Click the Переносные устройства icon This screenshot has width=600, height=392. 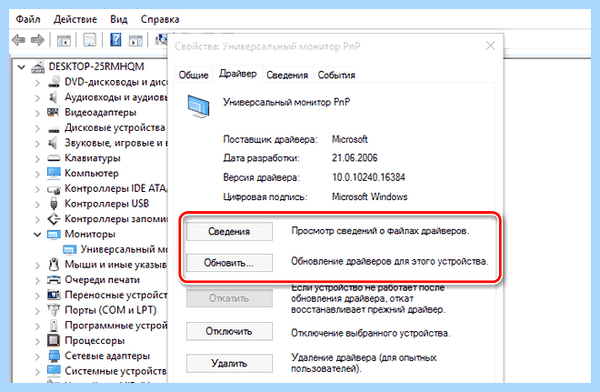54,295
